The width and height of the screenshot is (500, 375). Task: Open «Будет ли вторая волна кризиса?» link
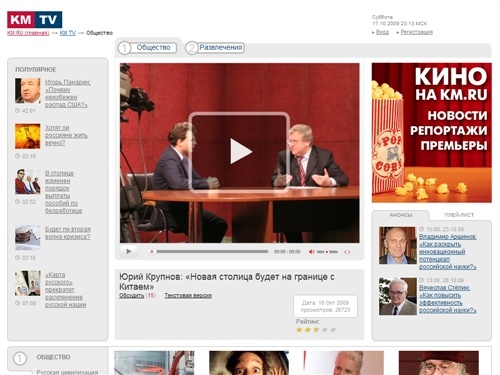pos(68,233)
